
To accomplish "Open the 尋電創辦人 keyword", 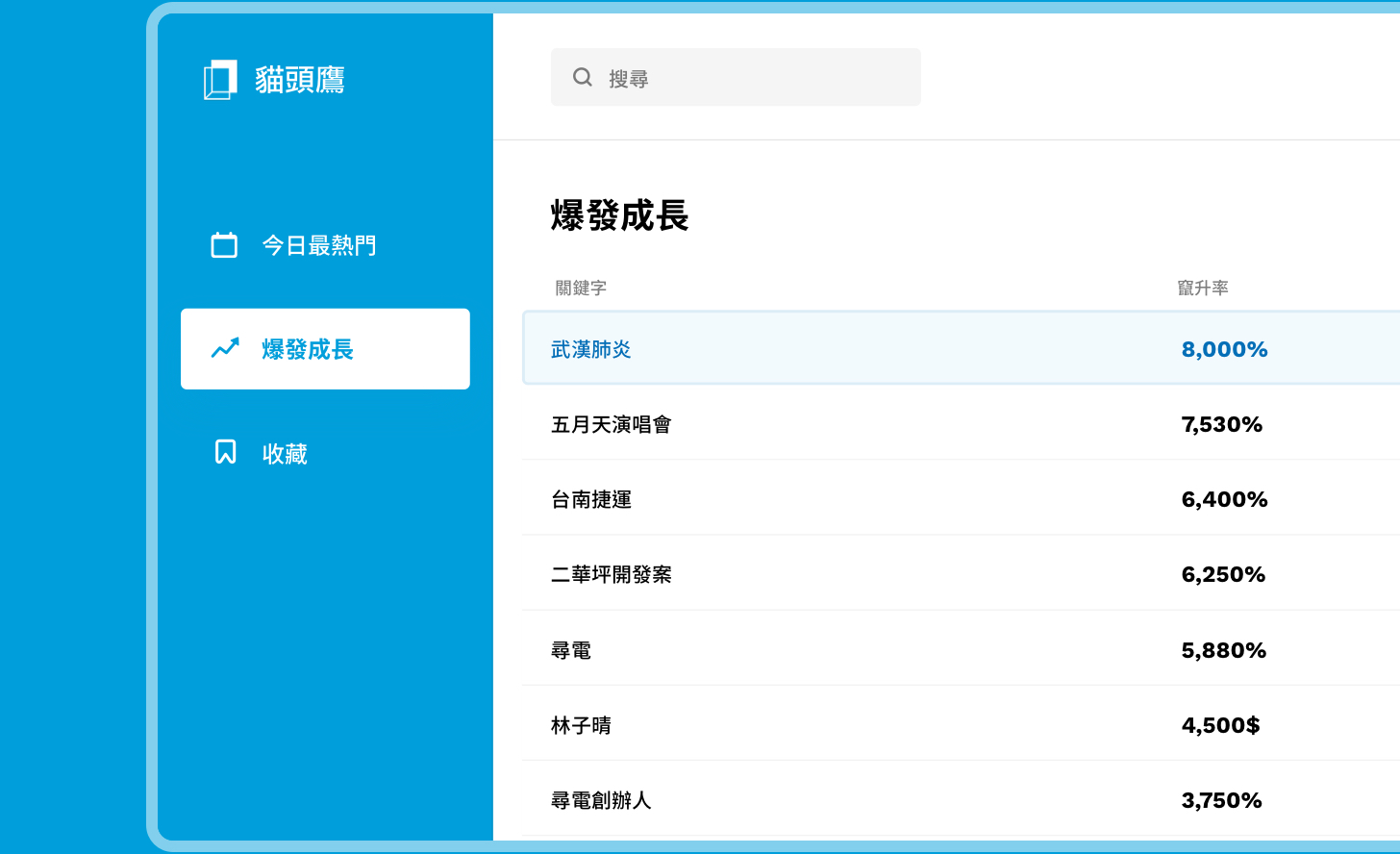I will [601, 801].
